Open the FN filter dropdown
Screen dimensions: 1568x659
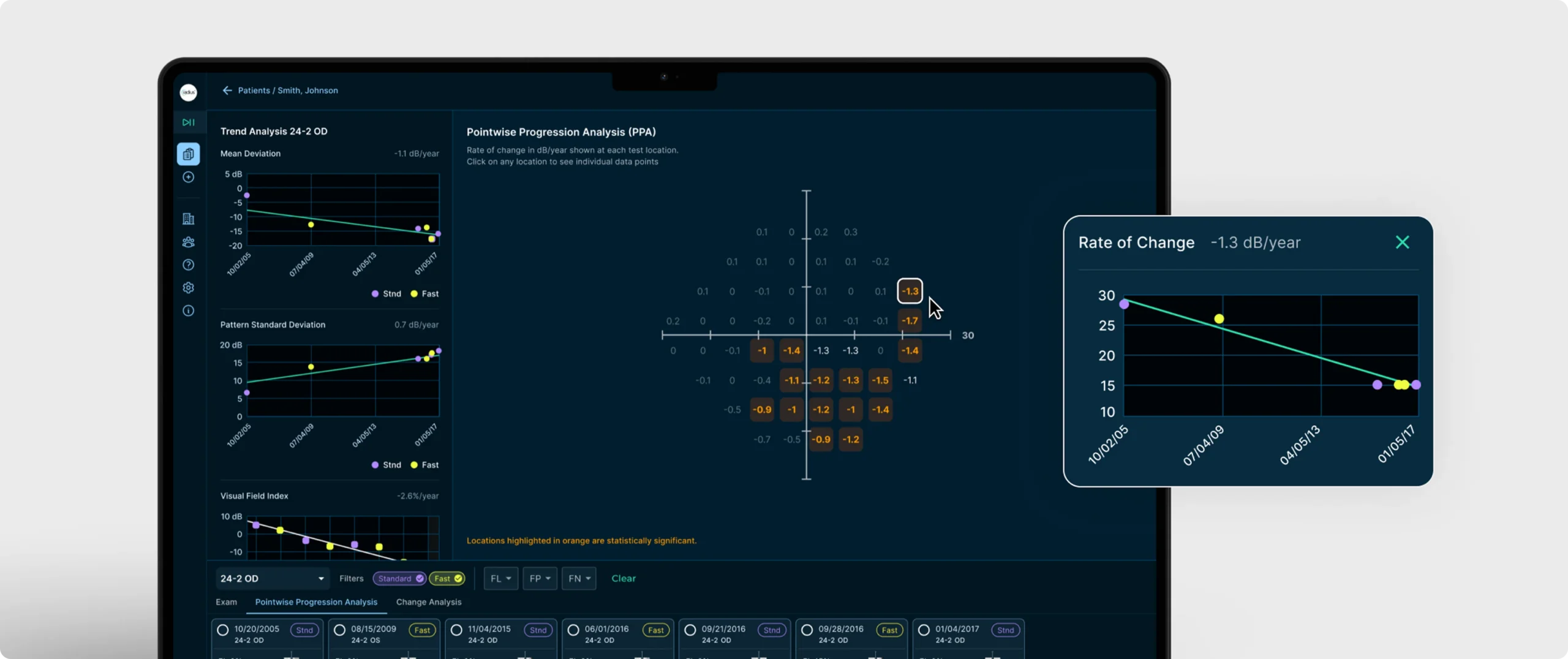[x=579, y=578]
